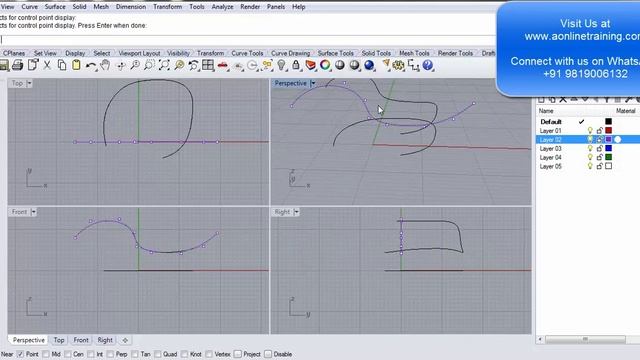640x360 pixels.
Task: Click the color wheel Object Properties icon
Action: pos(325,65)
